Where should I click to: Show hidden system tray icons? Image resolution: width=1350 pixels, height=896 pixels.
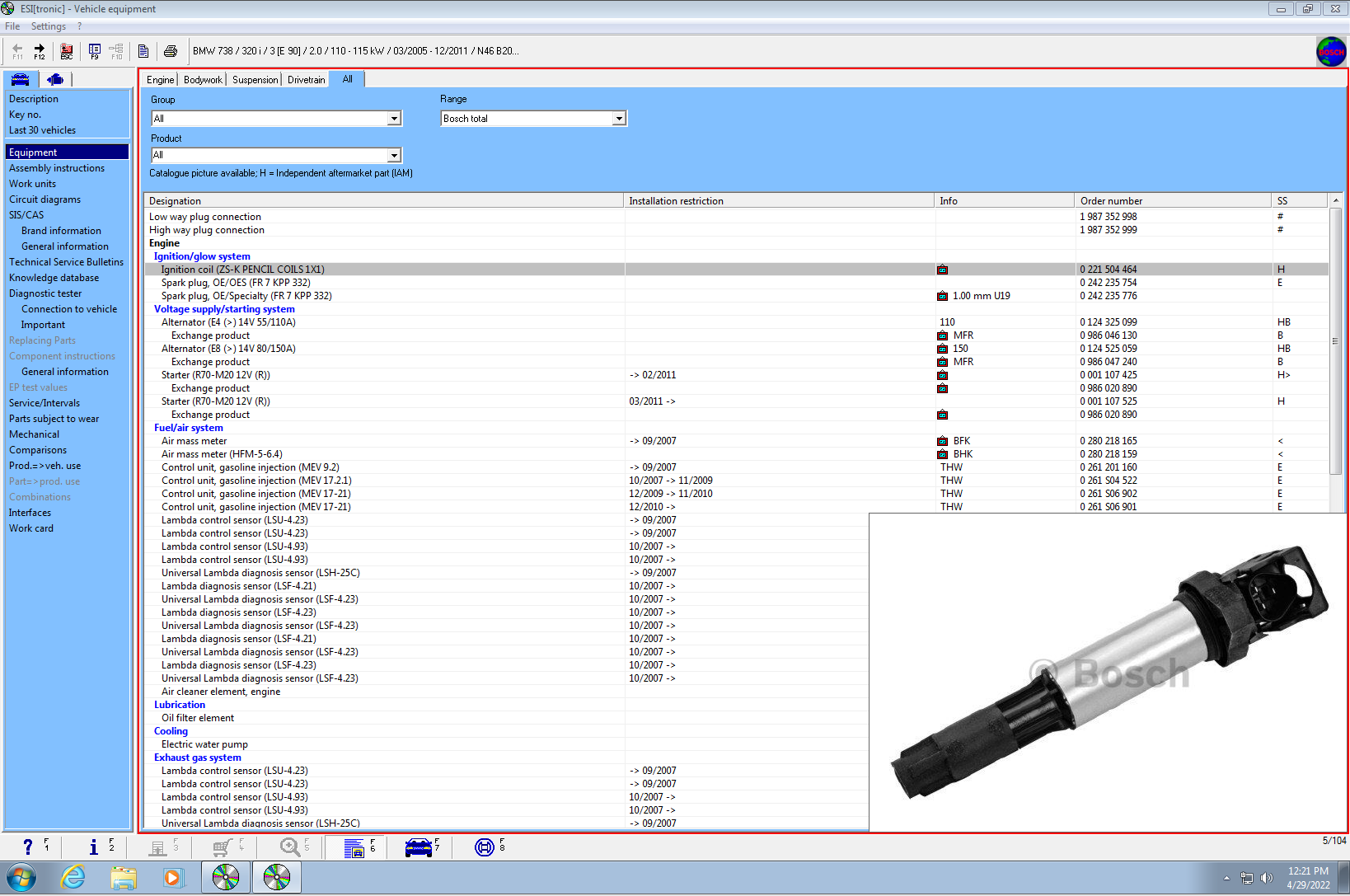pos(1226,878)
